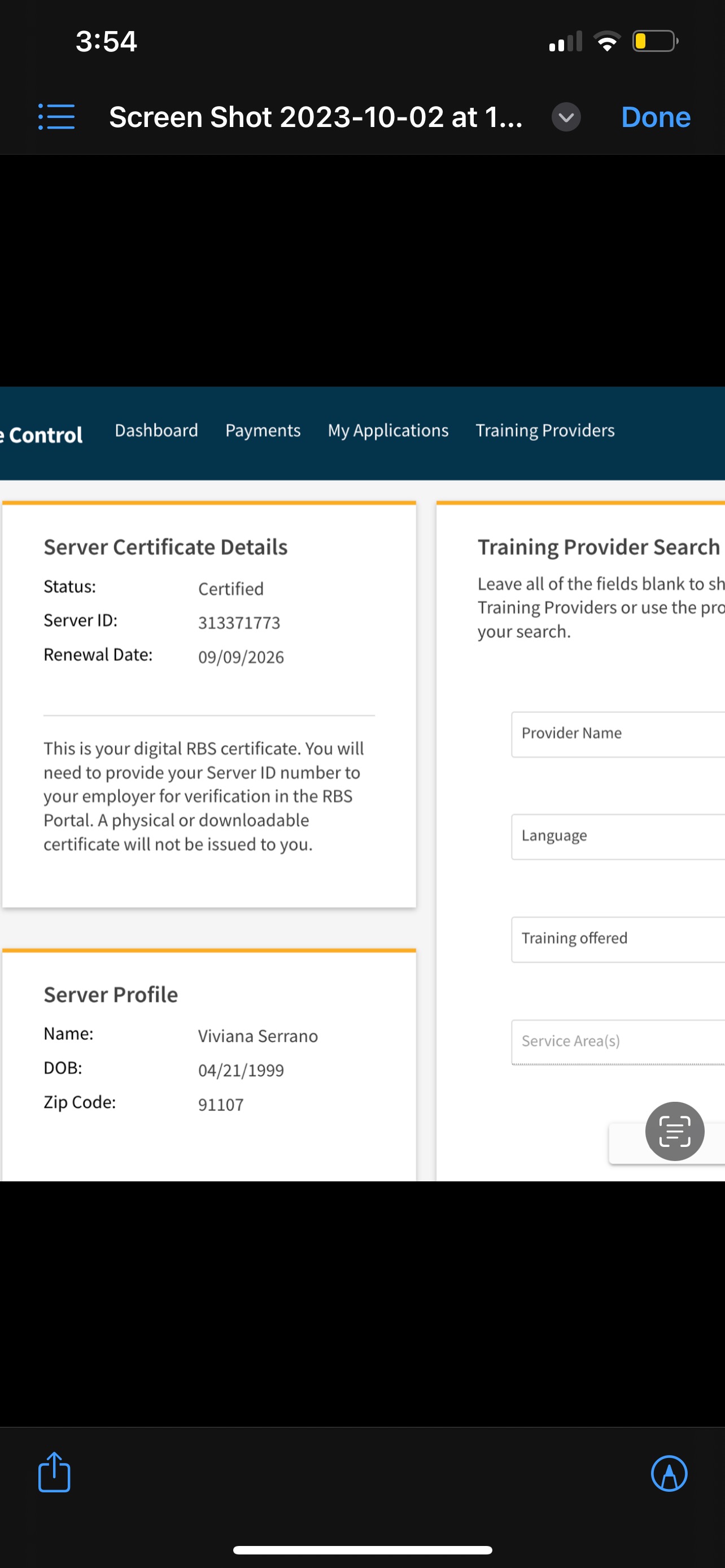
Task: Expand the file title chevron dropdown
Action: pyautogui.click(x=566, y=117)
